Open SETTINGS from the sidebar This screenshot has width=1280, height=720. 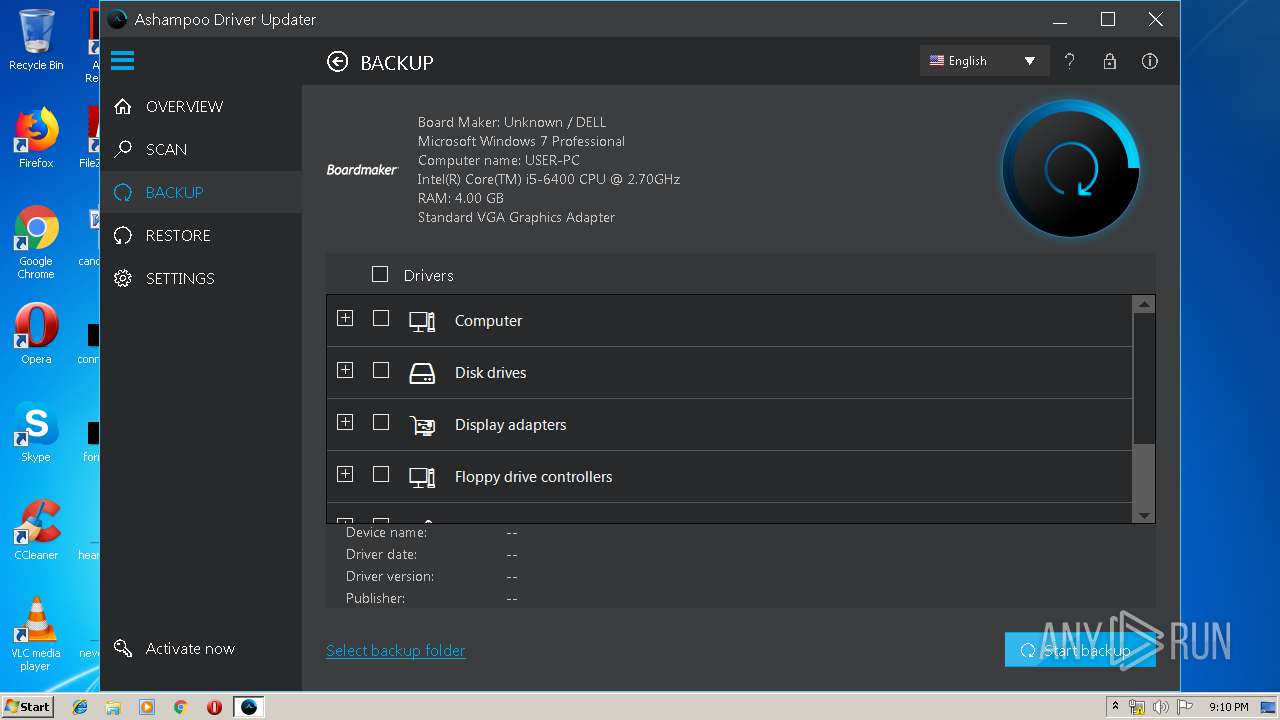pos(201,279)
